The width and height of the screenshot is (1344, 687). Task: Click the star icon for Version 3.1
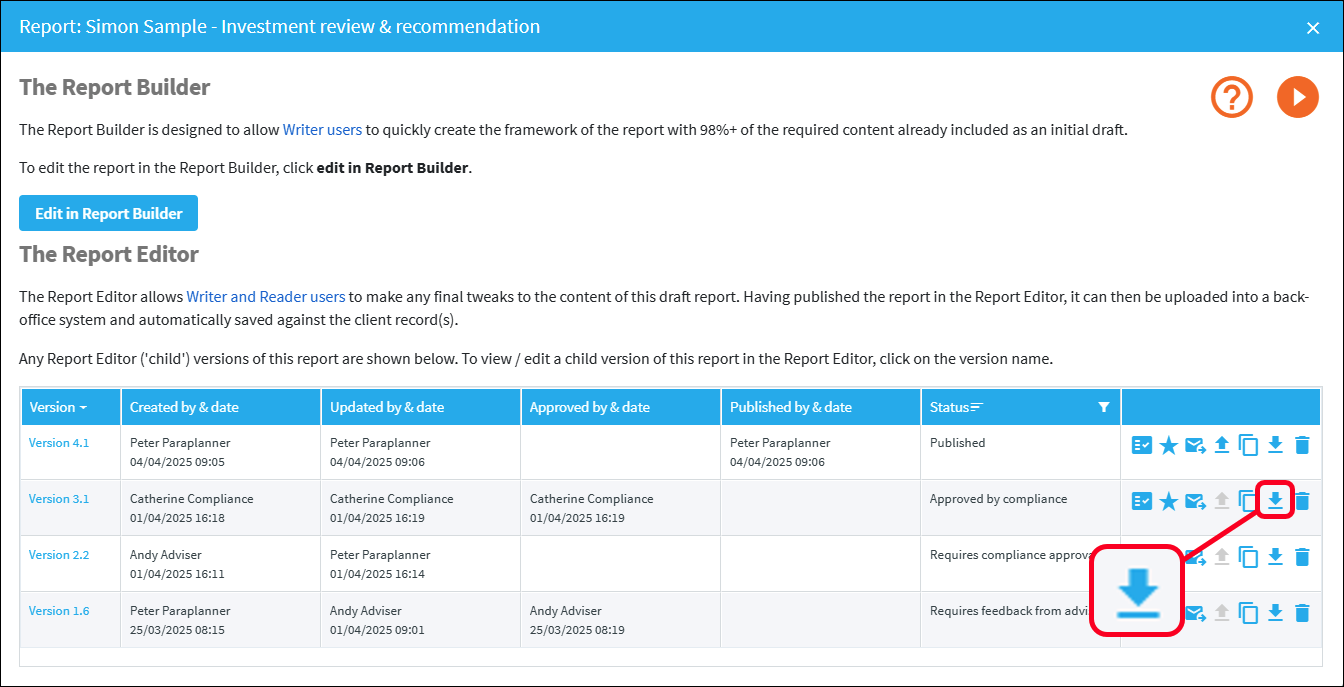(x=1169, y=501)
